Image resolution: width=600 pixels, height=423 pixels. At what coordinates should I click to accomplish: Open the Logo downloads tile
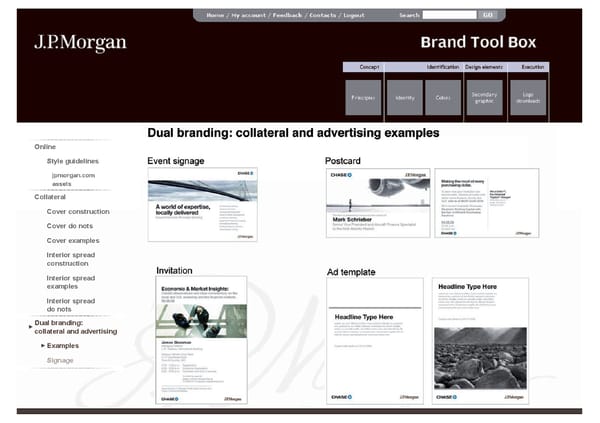pyautogui.click(x=528, y=98)
